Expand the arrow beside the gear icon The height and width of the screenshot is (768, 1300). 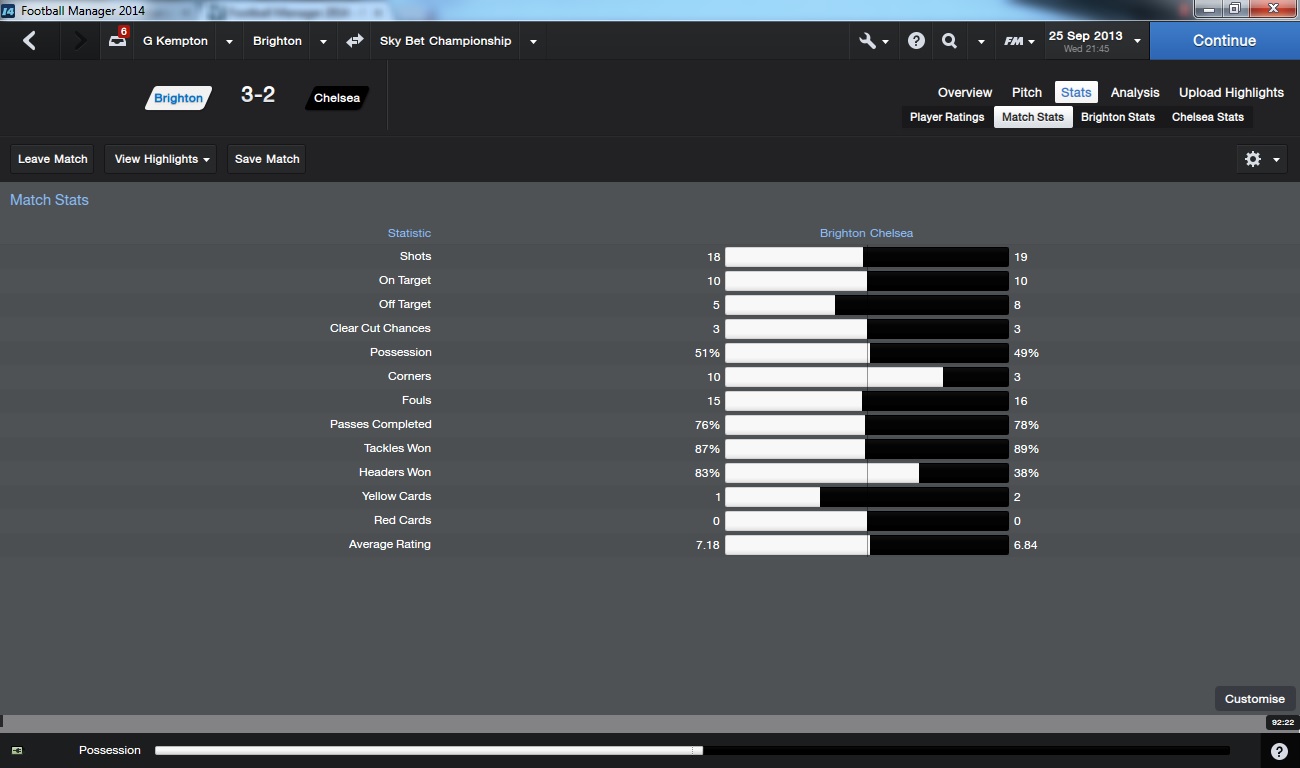tap(1276, 160)
